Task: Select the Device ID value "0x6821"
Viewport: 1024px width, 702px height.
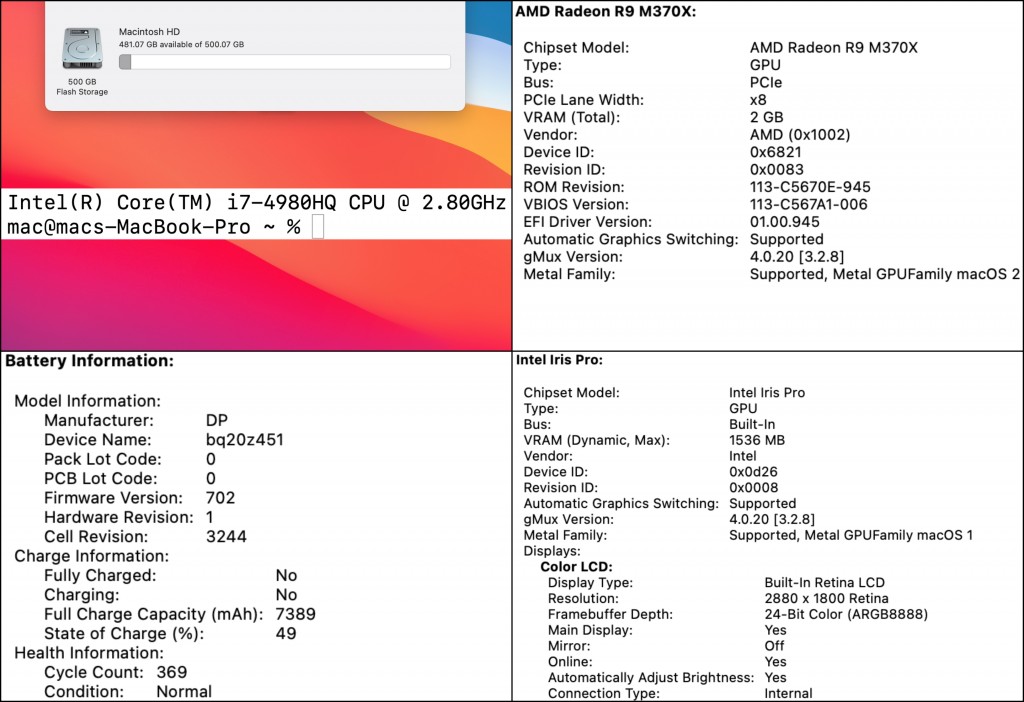Action: click(775, 152)
